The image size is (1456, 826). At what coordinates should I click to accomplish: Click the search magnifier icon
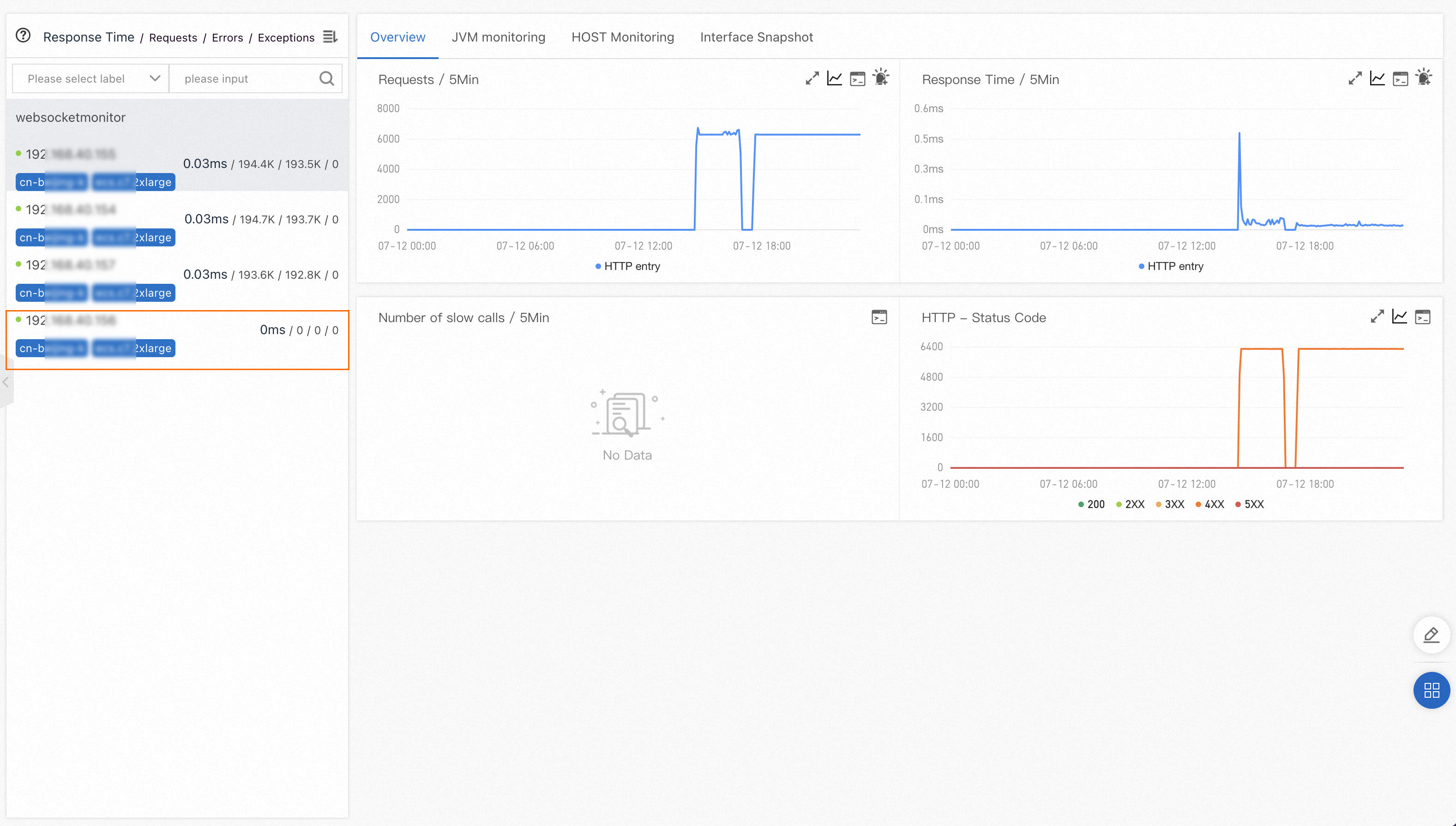[327, 78]
